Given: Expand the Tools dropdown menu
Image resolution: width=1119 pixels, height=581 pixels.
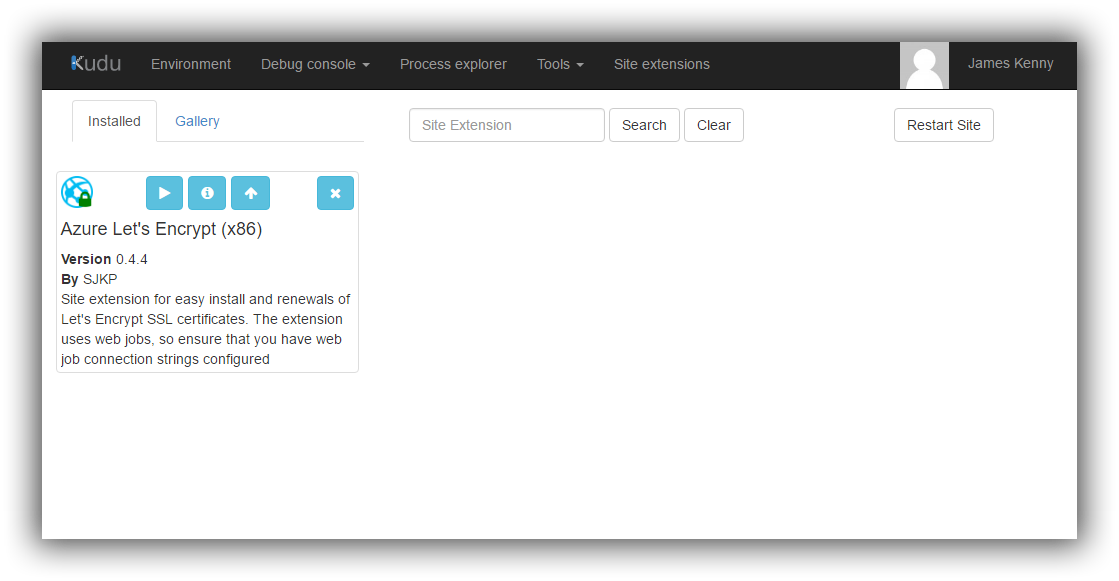Looking at the screenshot, I should 560,64.
